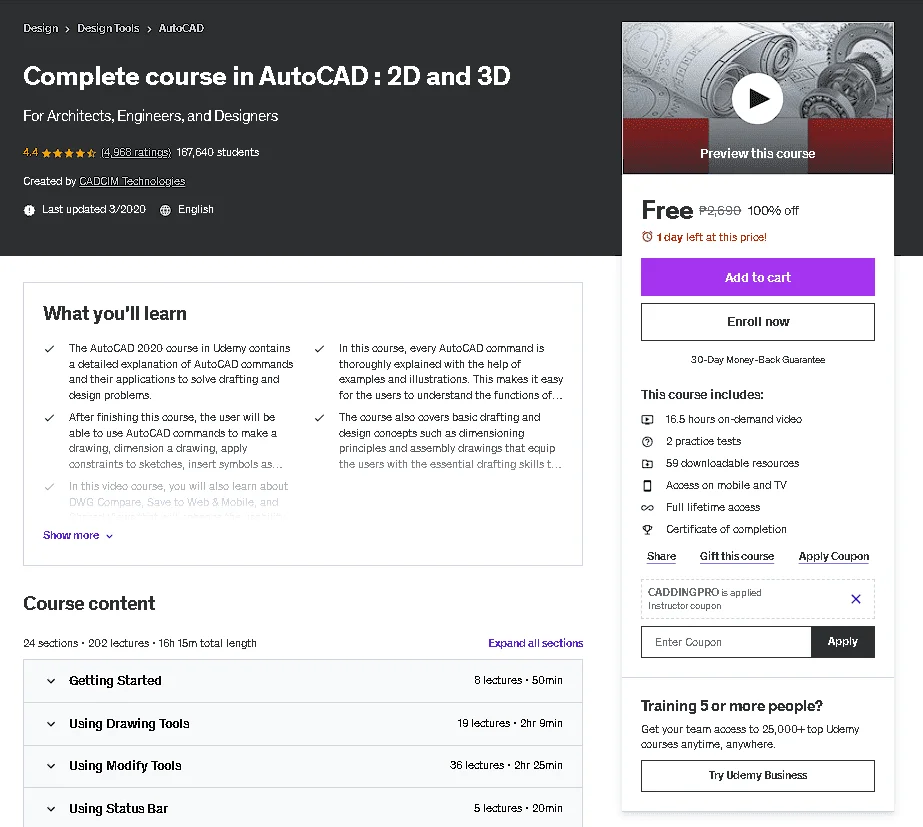The height and width of the screenshot is (827, 923).
Task: Click the last updated alert icon
Action: click(29, 210)
